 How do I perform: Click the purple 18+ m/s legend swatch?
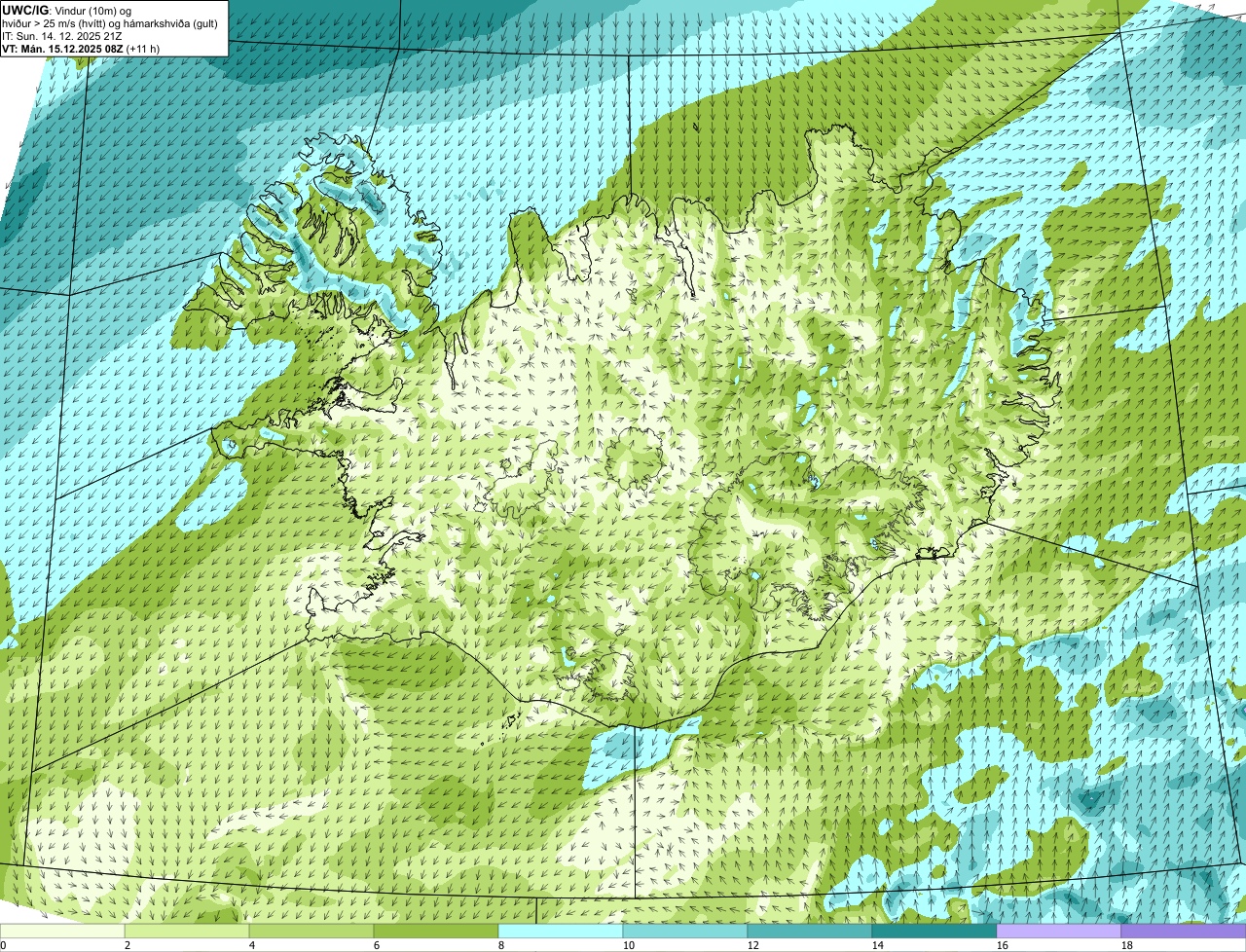[1184, 932]
